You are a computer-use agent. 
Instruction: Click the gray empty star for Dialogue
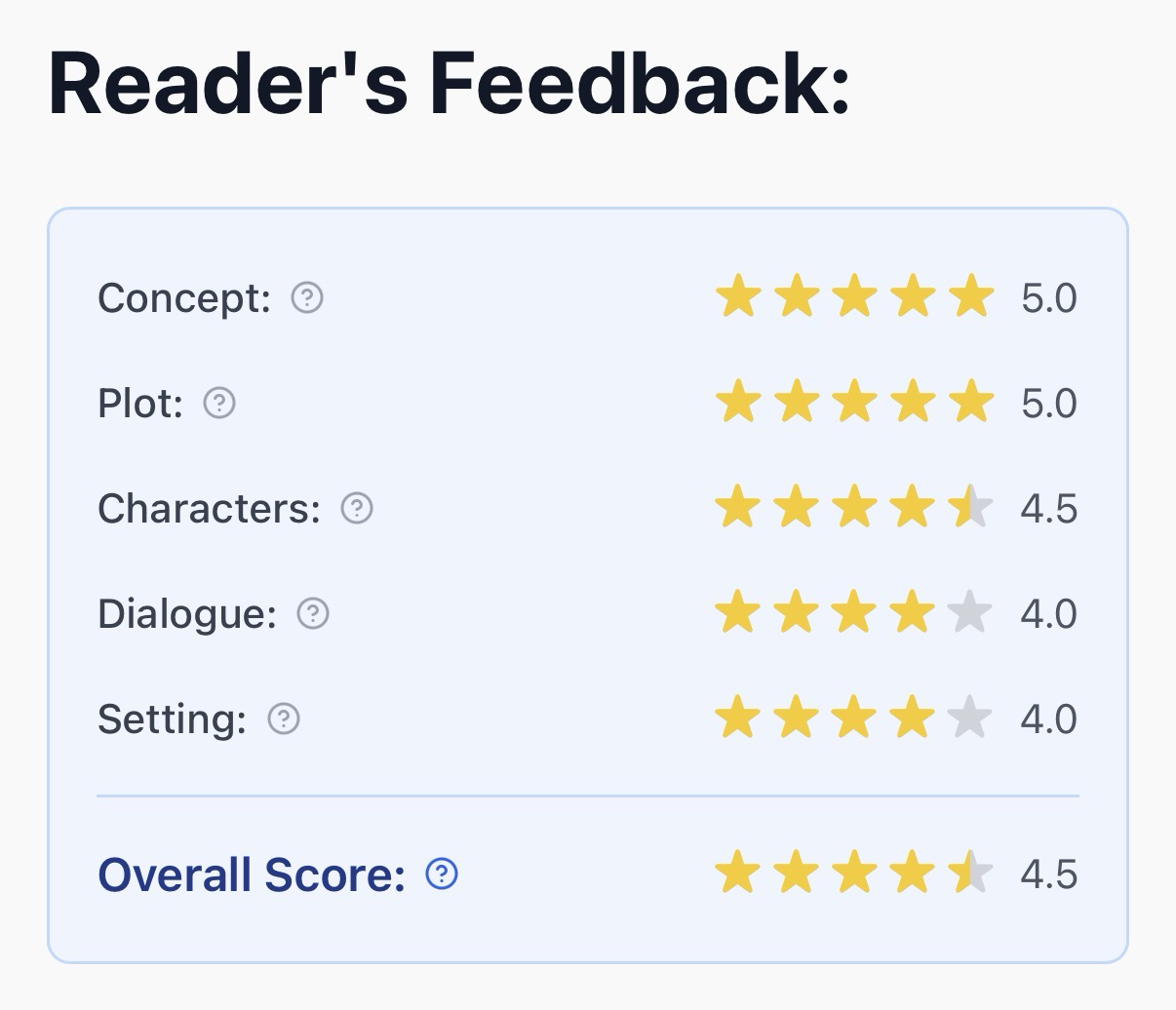pyautogui.click(x=971, y=612)
